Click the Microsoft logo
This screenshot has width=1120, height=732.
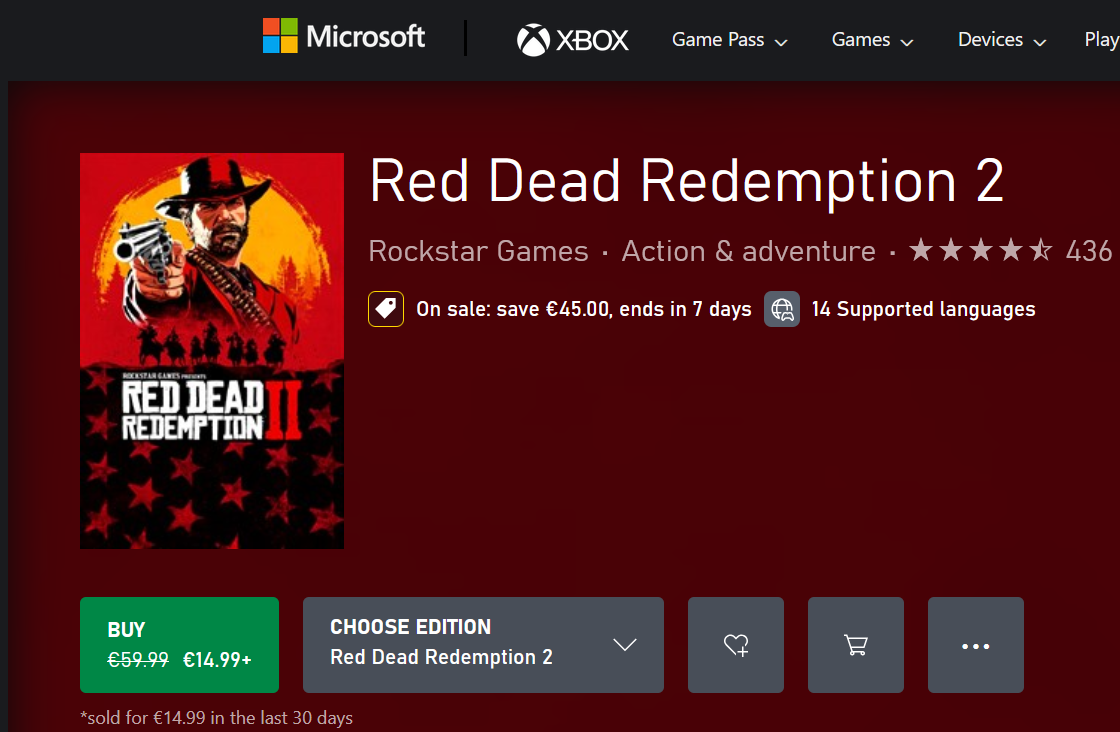tap(343, 37)
